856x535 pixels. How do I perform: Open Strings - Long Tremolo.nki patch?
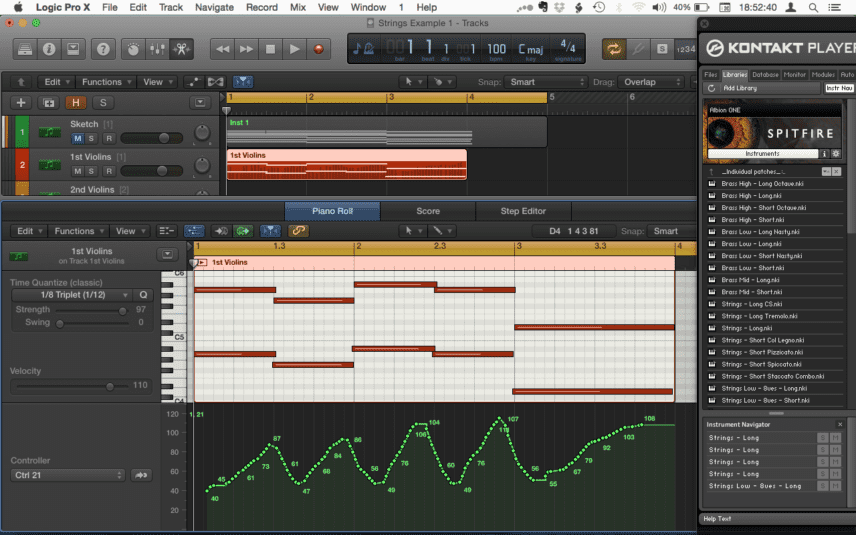tap(759, 316)
